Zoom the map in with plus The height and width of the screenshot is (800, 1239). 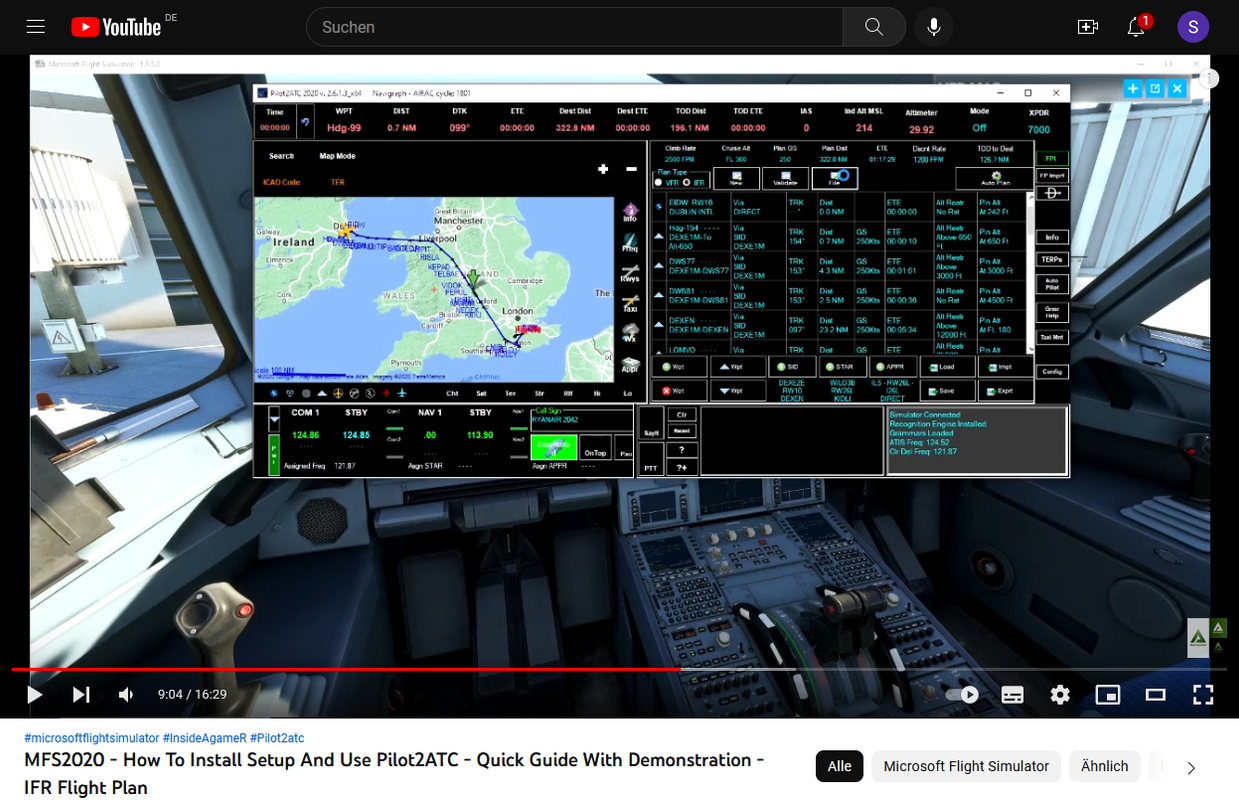603,169
